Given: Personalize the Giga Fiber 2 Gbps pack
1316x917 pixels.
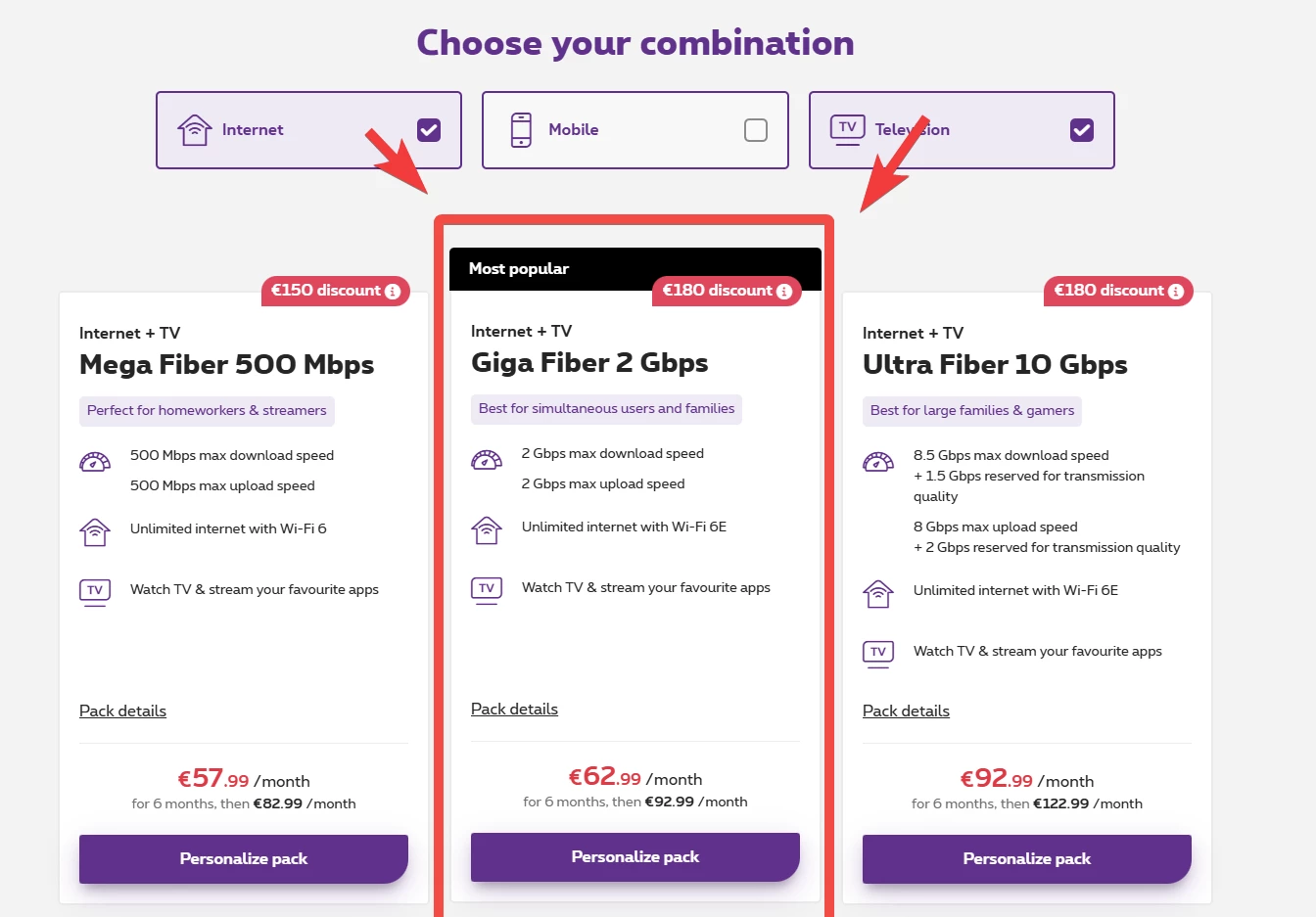Looking at the screenshot, I should [635, 856].
